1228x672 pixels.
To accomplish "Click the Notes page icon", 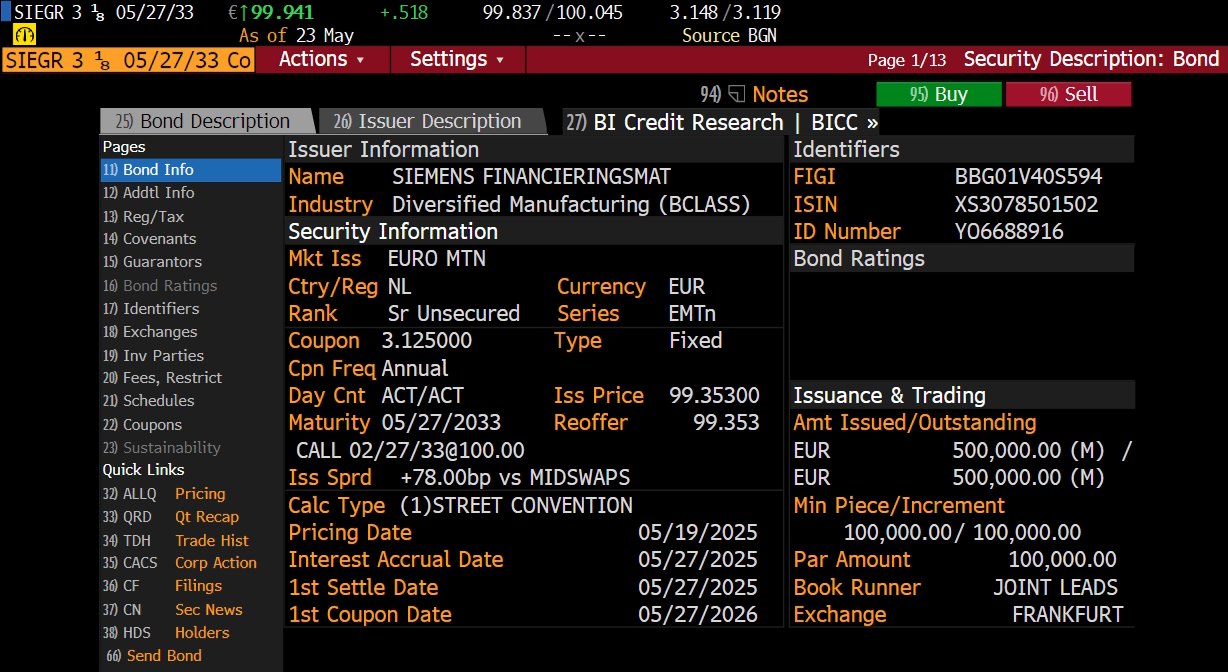I will coord(736,94).
